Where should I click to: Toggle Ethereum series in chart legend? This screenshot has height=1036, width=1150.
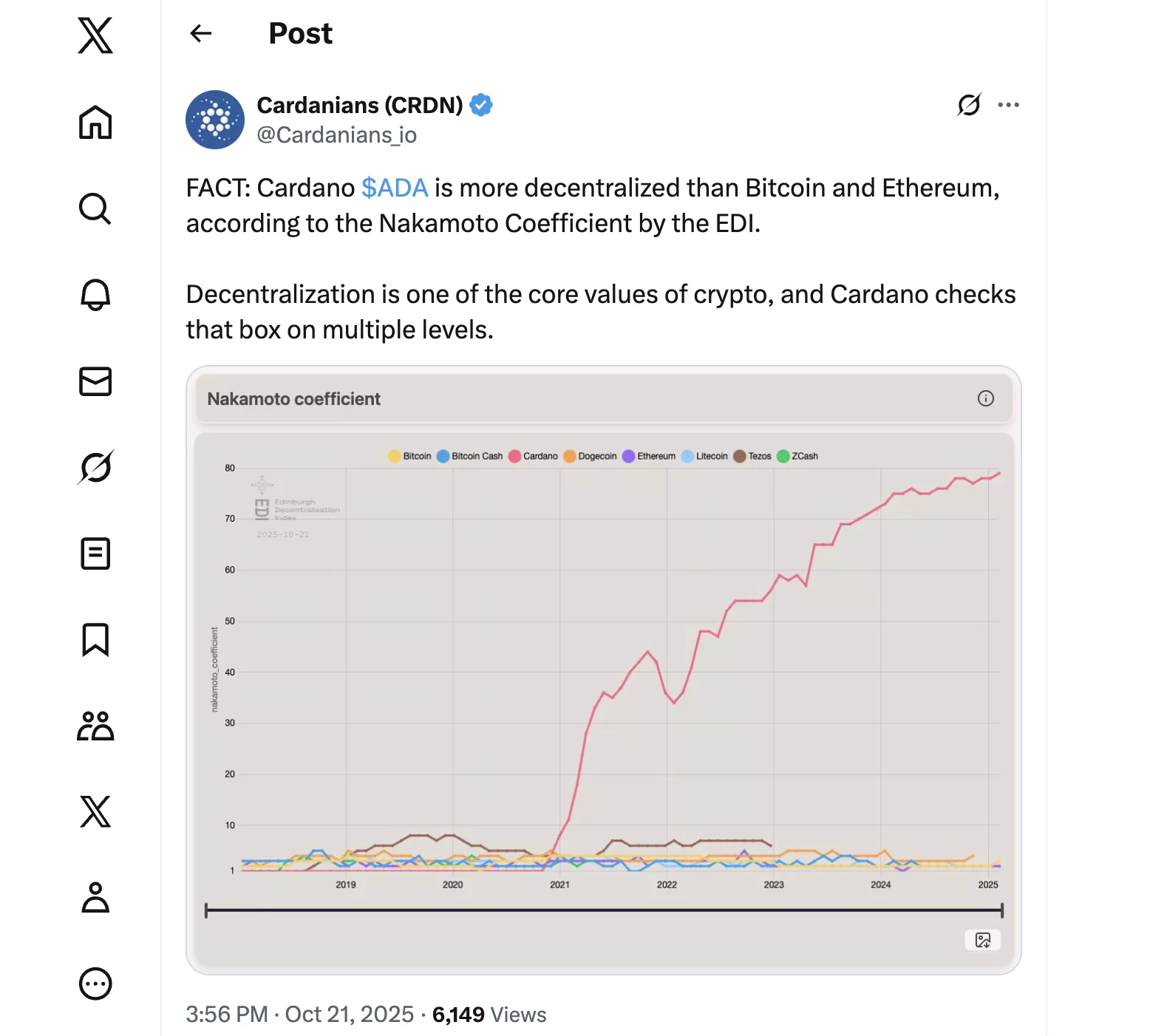(x=649, y=456)
